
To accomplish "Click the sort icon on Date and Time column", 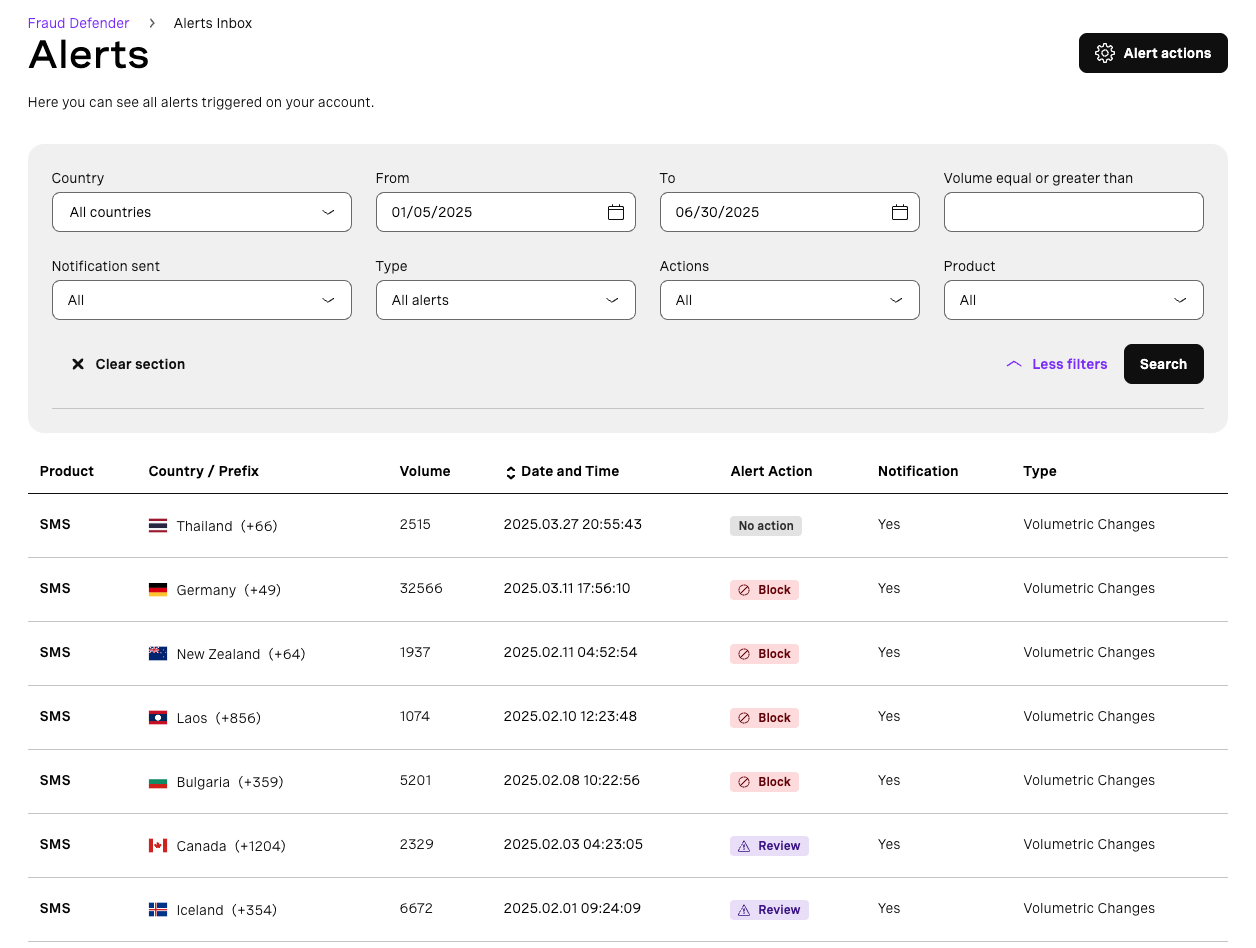I will click(510, 471).
